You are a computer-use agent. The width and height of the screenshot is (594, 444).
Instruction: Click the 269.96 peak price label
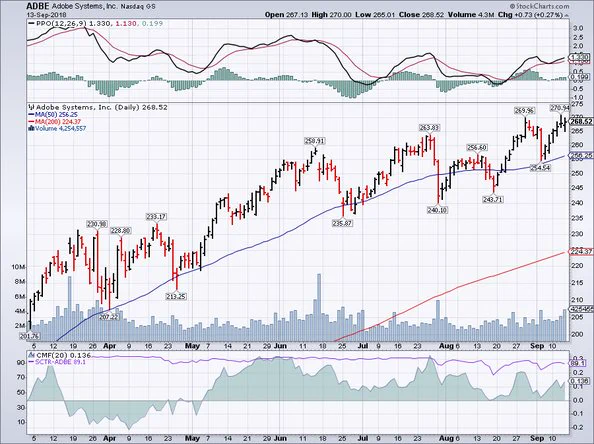525,110
